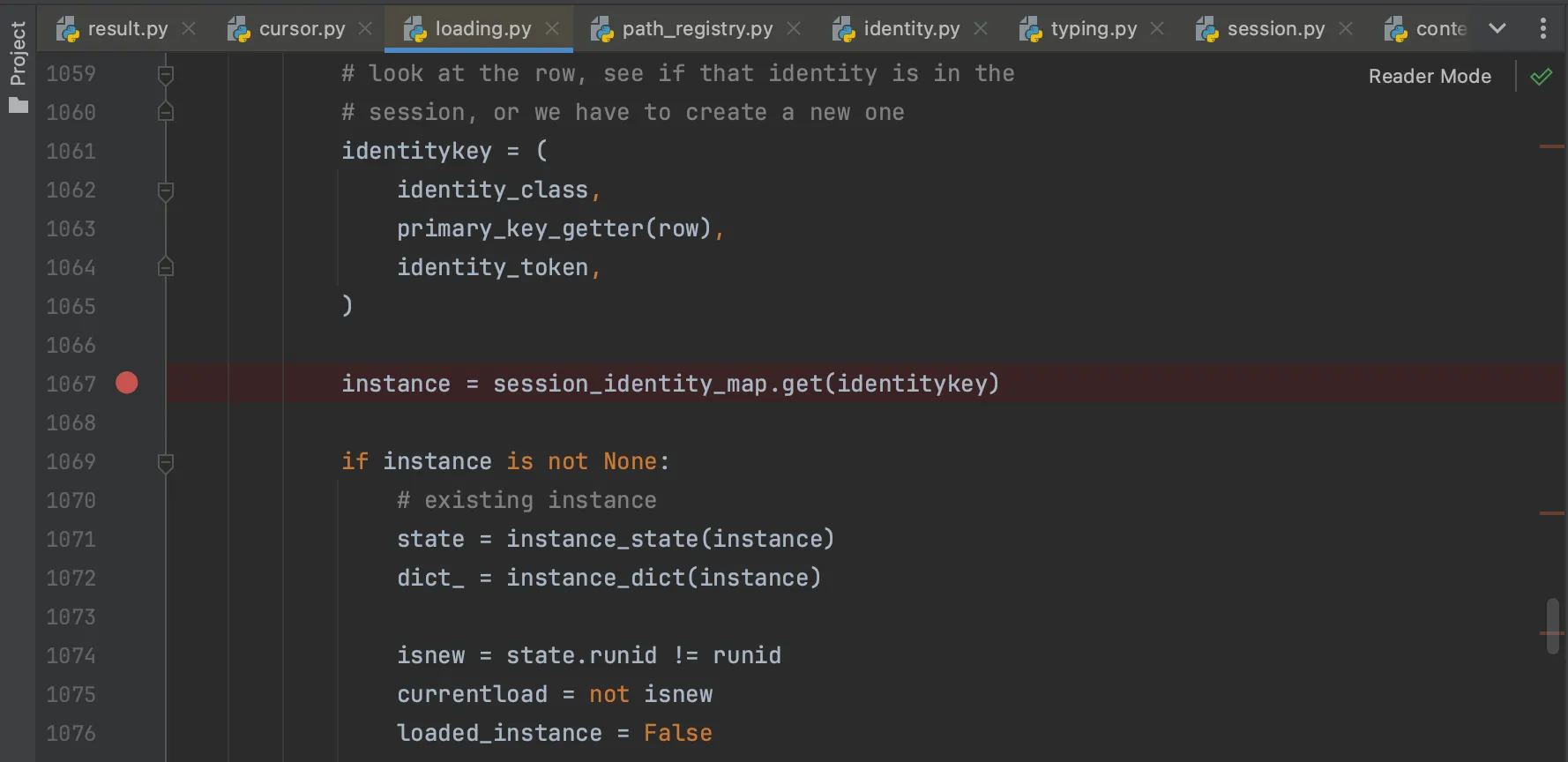This screenshot has height=762, width=1568.
Task: Click 'identity_class' on line 1062
Action: [492, 190]
